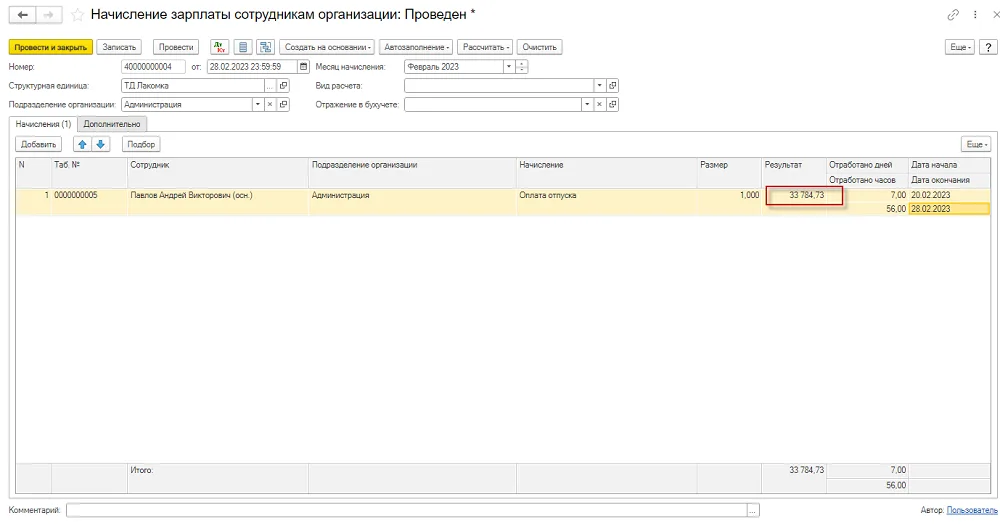Click Подбор button
This screenshot has width=1000, height=526.
pos(141,145)
